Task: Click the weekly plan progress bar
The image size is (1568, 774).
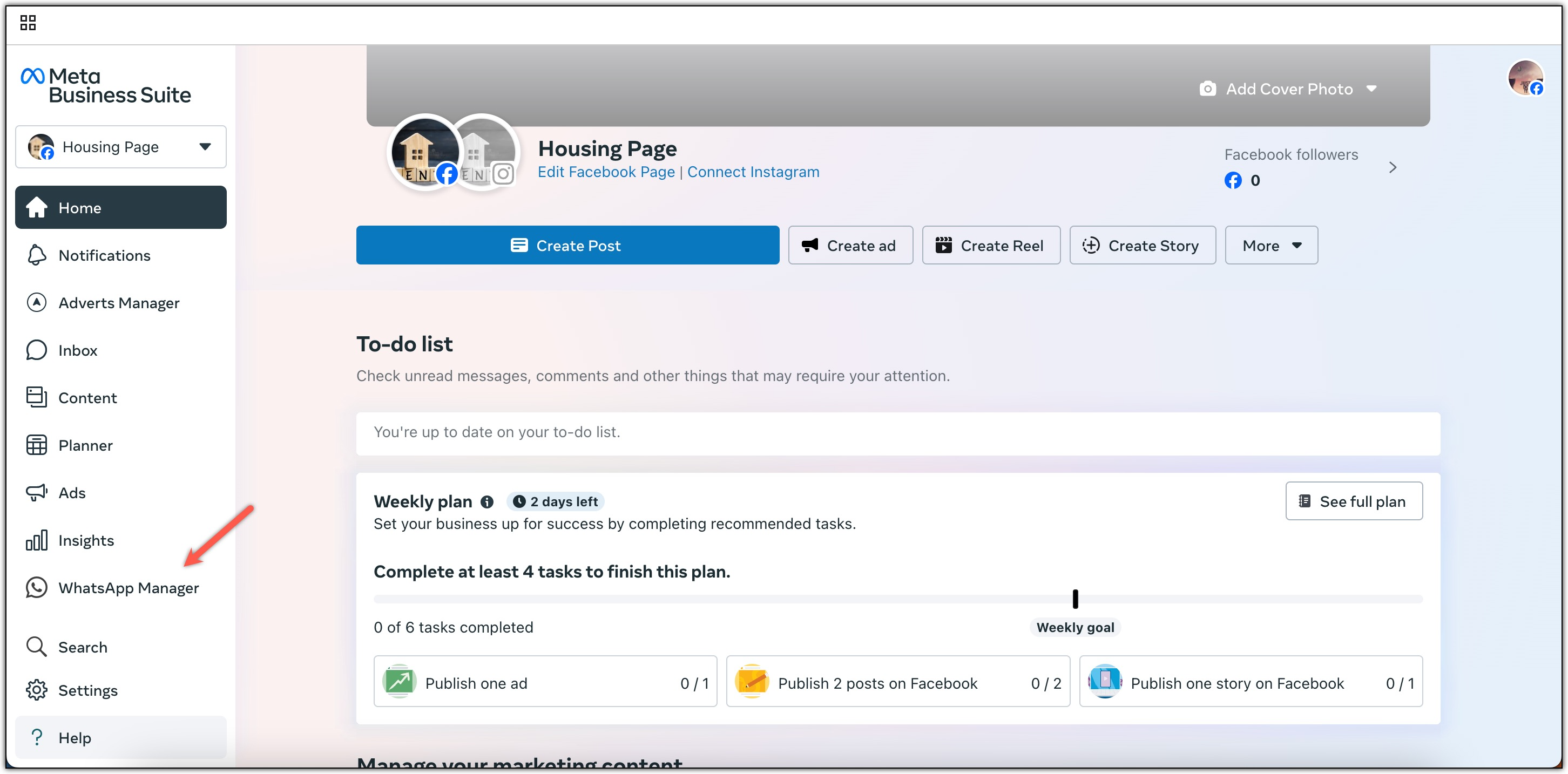Action: tap(898, 599)
